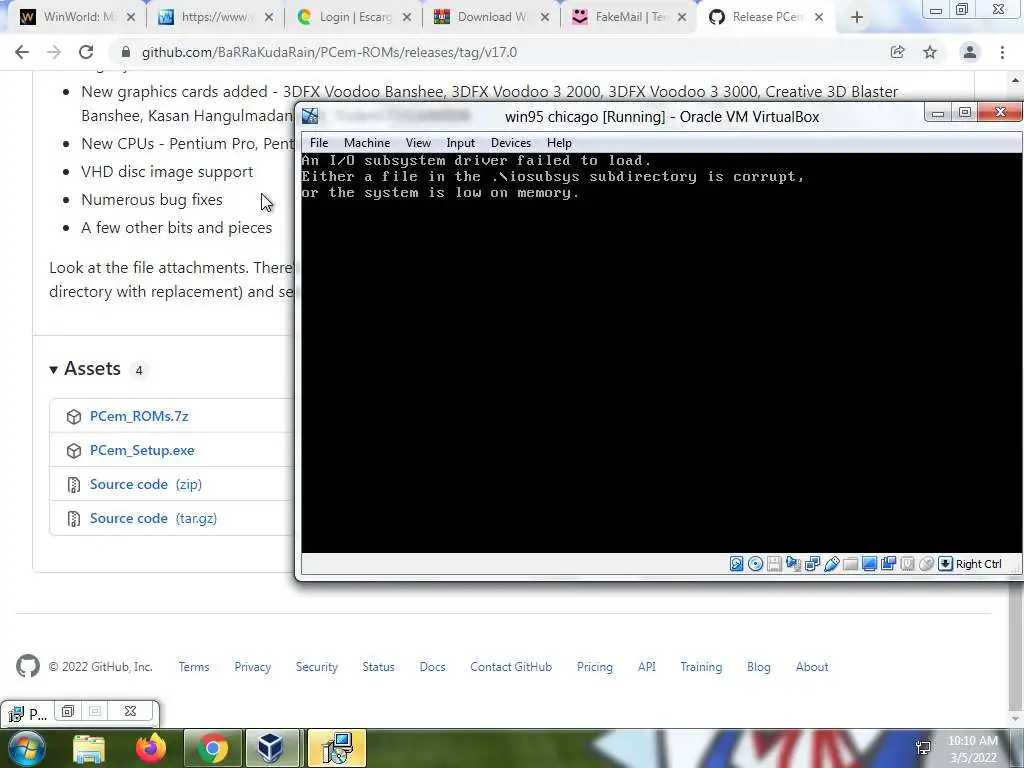This screenshot has height=768, width=1024.
Task: Download Source code (tar.gz)
Action: [153, 518]
